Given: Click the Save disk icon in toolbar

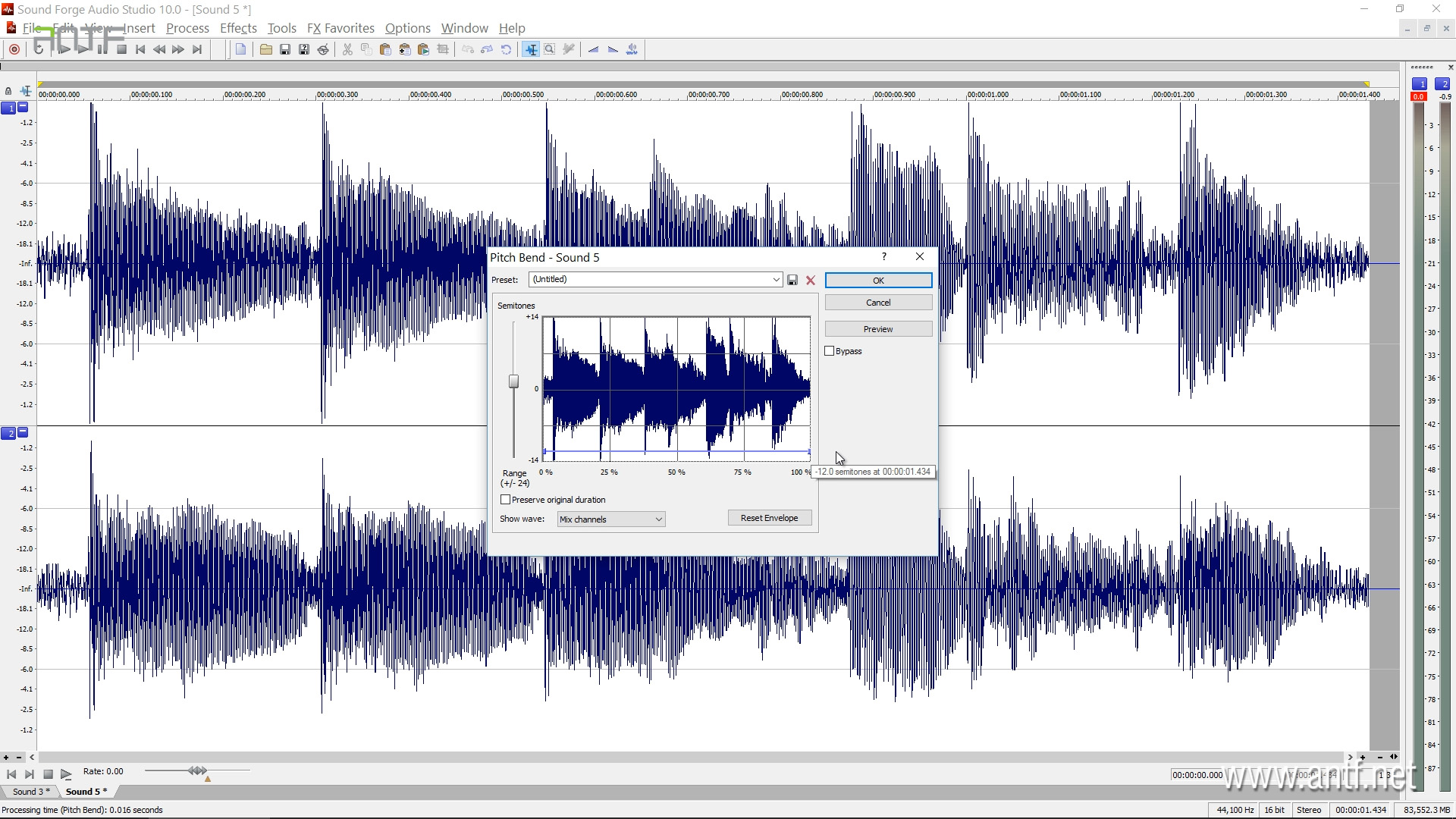Looking at the screenshot, I should tap(285, 49).
